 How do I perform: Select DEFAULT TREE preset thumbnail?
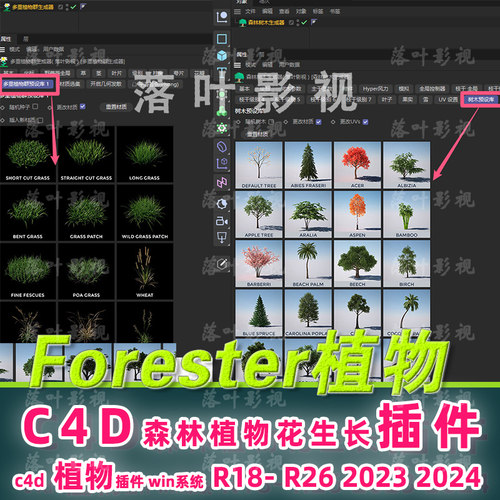[259, 165]
